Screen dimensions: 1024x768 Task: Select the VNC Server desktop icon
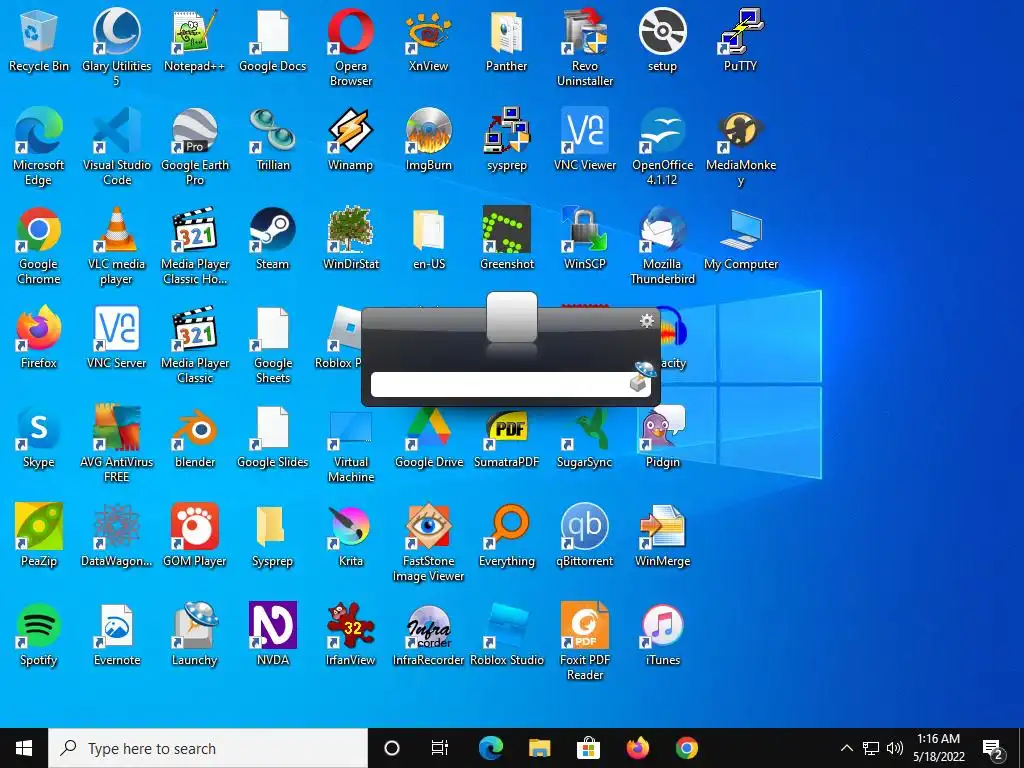pyautogui.click(x=116, y=338)
